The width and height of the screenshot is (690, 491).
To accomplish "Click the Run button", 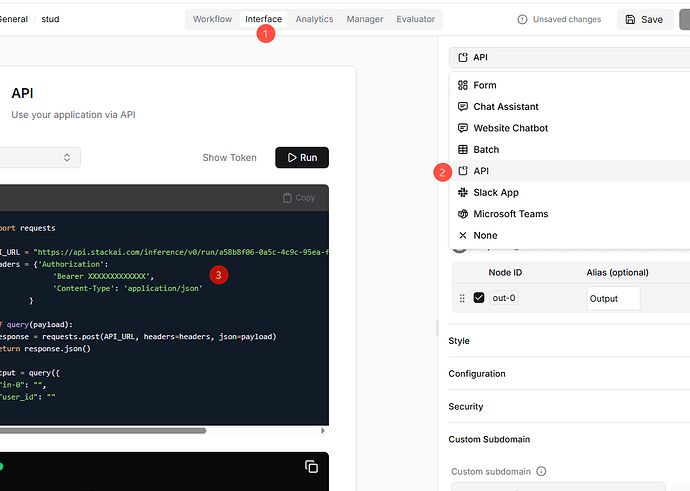I will pos(302,158).
